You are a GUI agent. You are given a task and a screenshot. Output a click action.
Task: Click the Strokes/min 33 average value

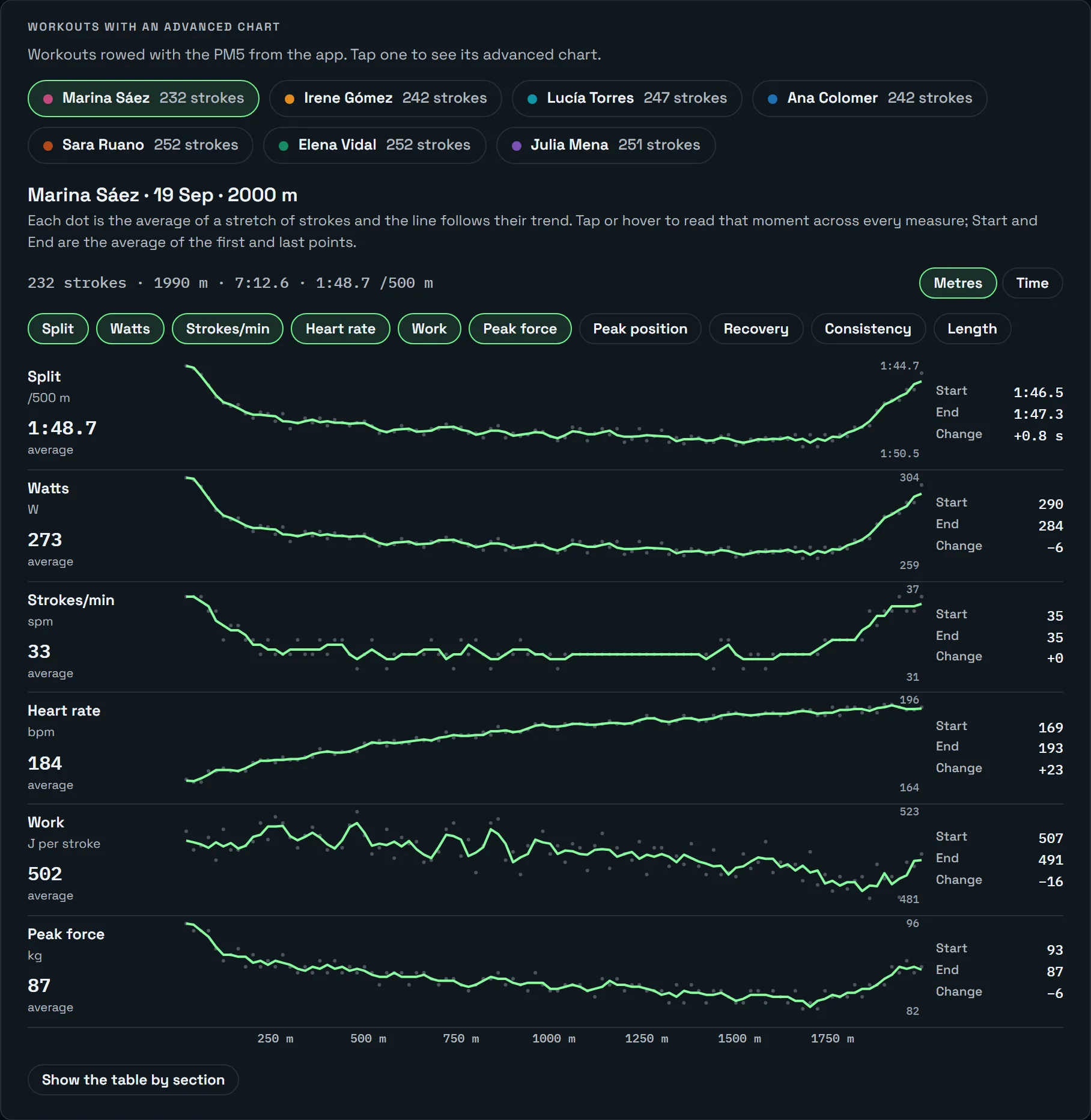(x=39, y=651)
